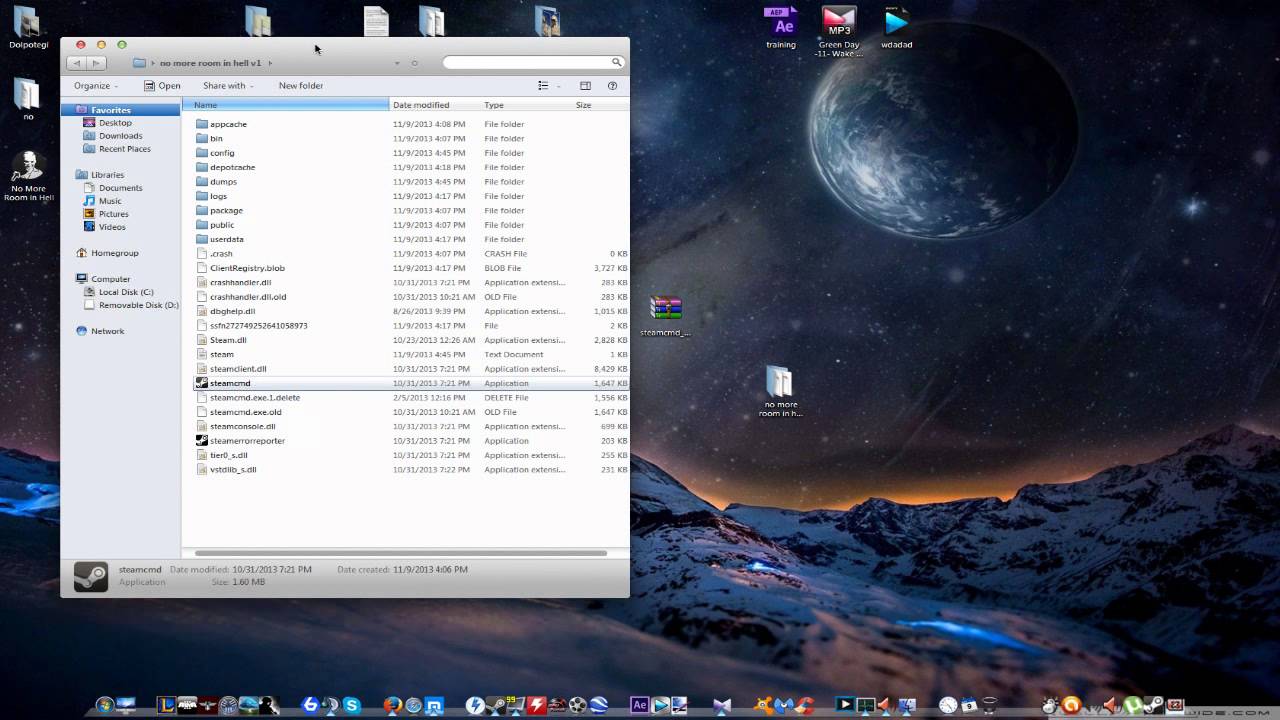Open the training After Effects project on desktop

point(781,27)
